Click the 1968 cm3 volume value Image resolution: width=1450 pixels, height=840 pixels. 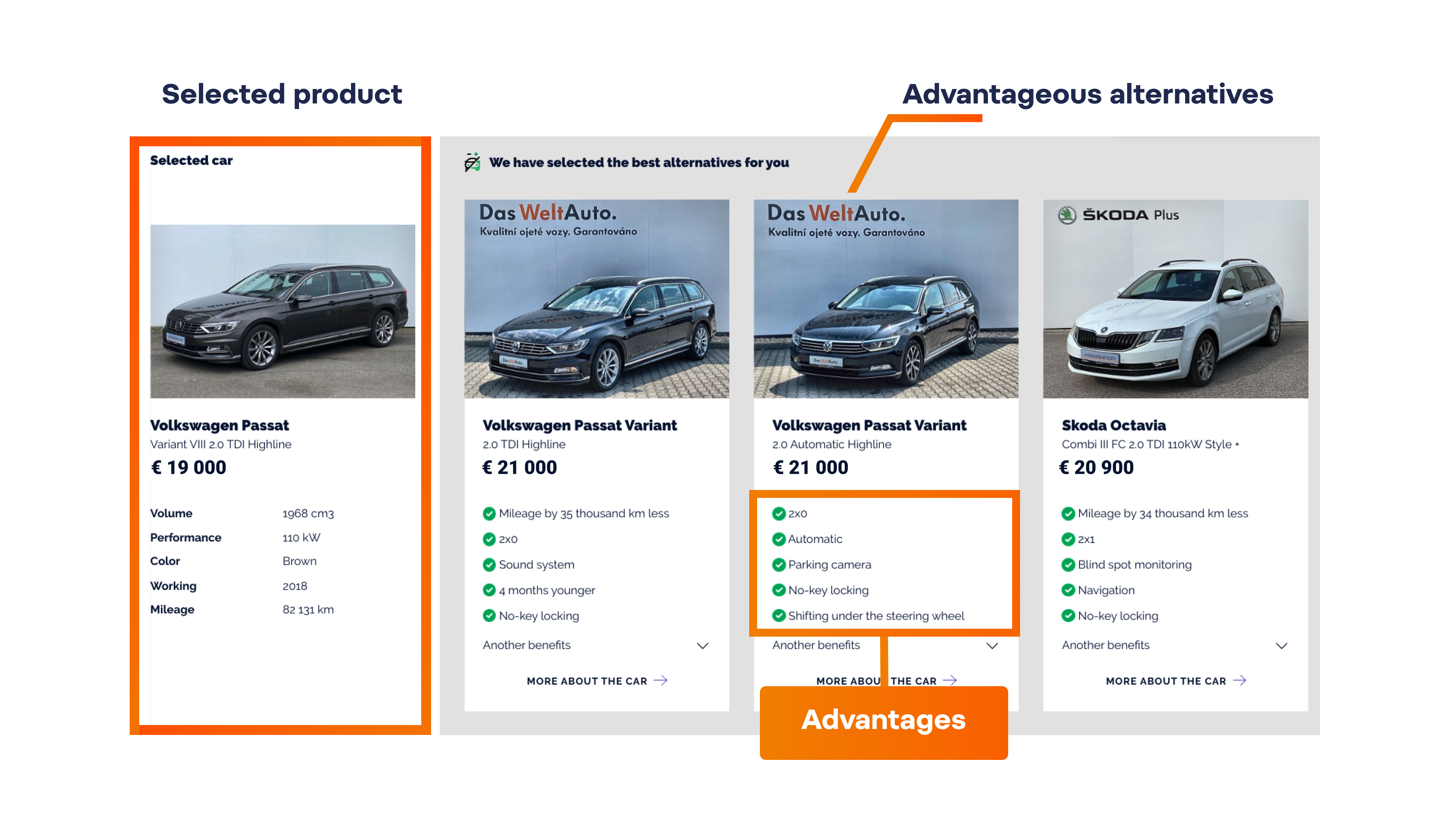click(x=308, y=513)
